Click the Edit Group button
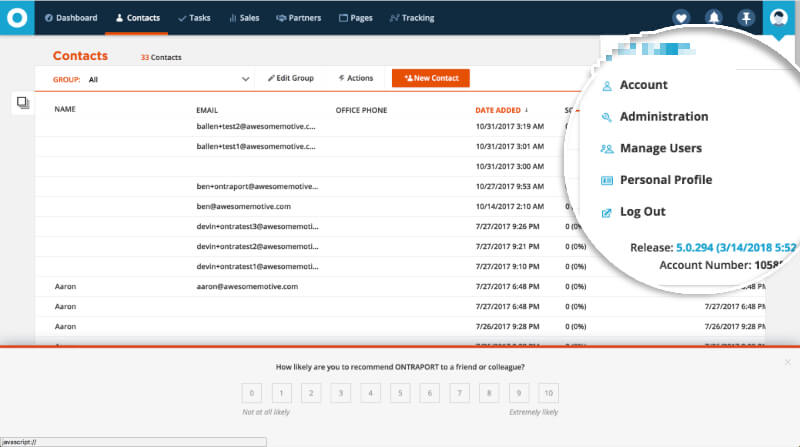 pos(291,78)
